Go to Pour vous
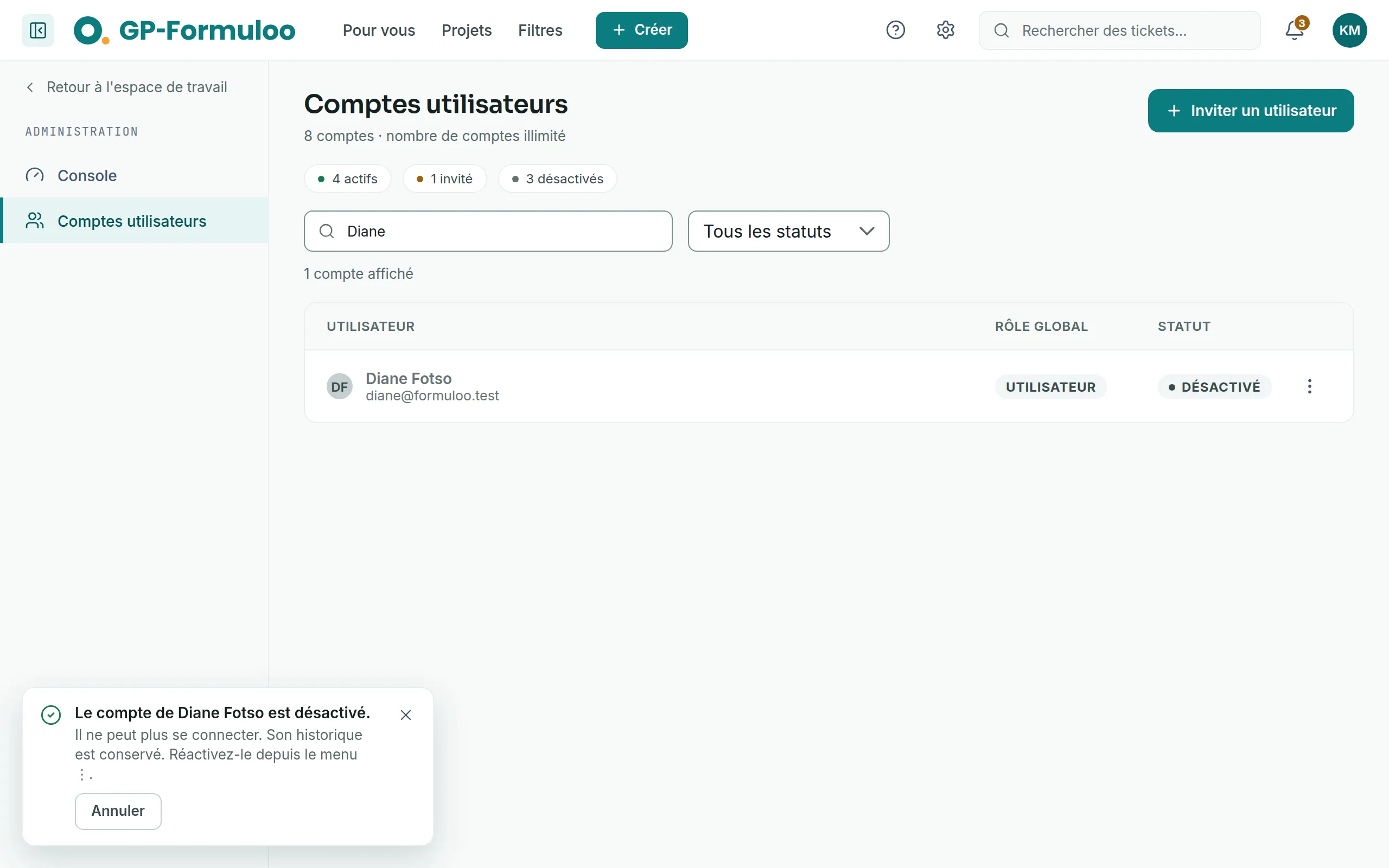This screenshot has height=868, width=1389. (379, 30)
